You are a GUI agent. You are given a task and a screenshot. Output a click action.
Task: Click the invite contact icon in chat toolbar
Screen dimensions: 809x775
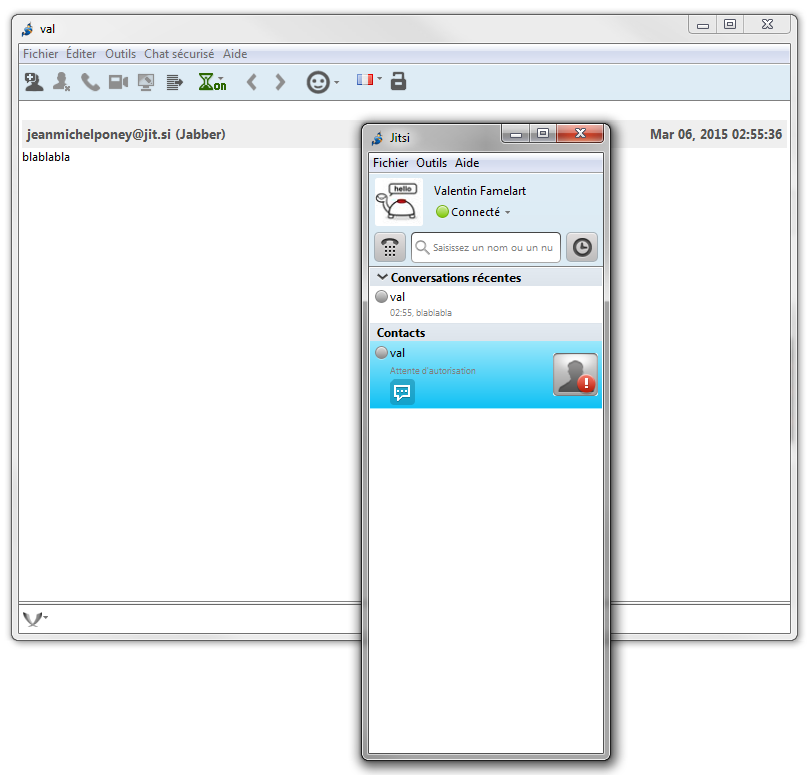tap(34, 82)
